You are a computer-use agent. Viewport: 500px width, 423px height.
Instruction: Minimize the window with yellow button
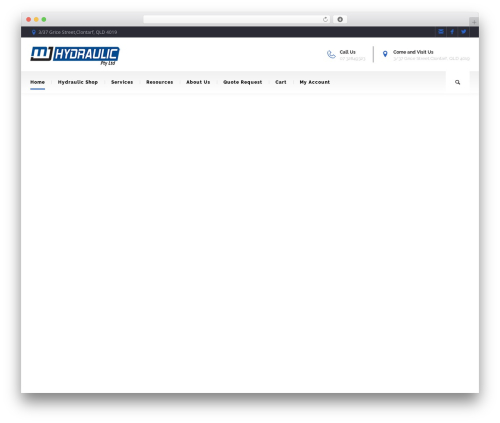click(x=36, y=19)
